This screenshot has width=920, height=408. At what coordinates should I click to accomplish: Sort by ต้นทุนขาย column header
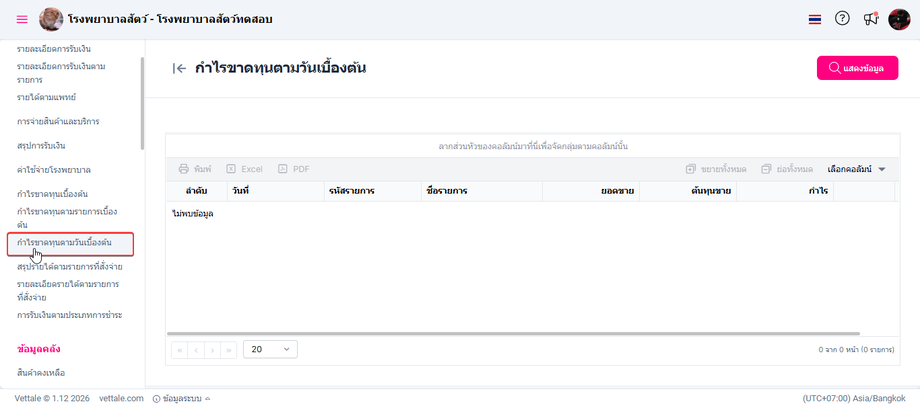[x=688, y=191]
